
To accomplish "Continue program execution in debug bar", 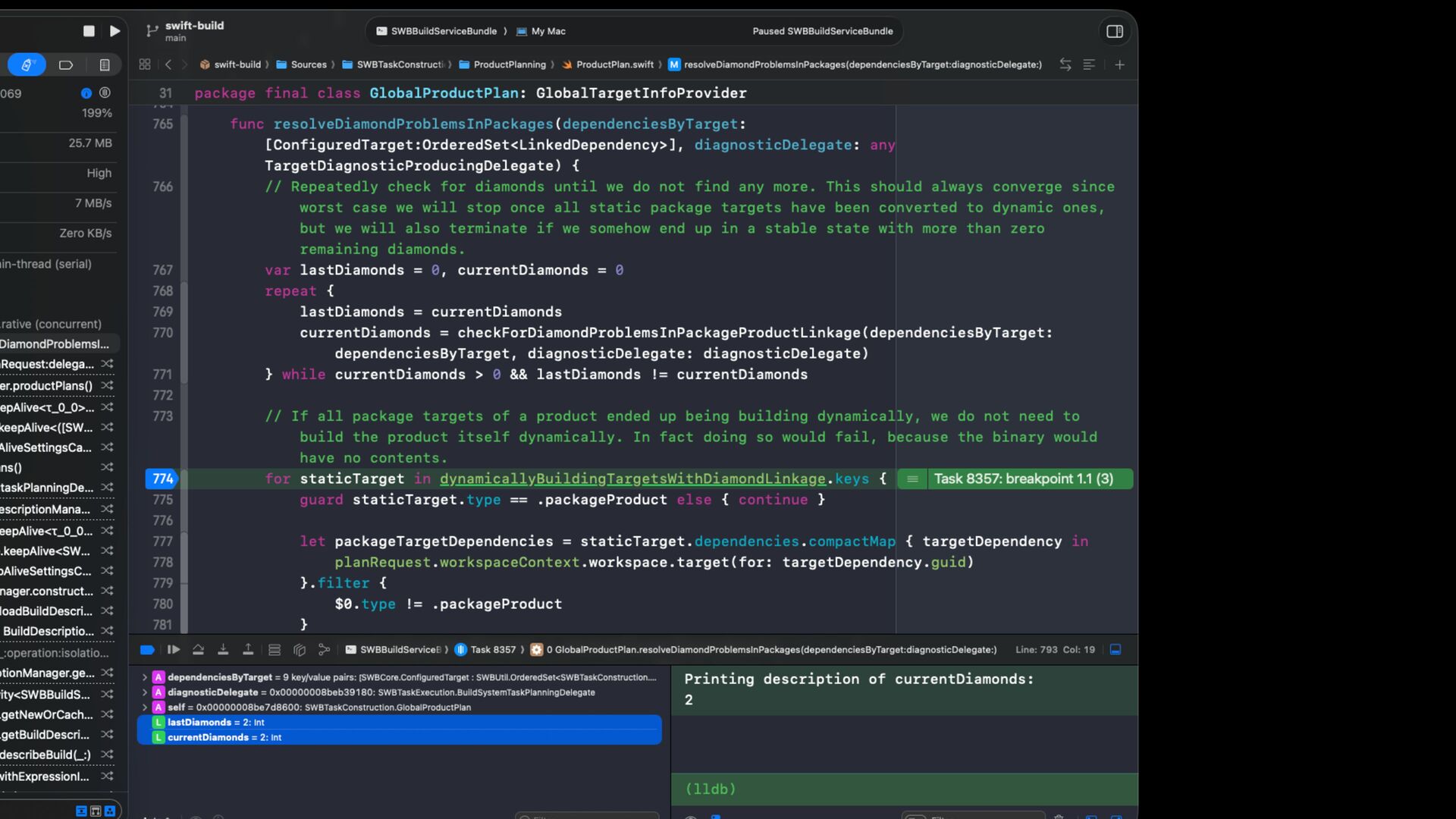I will [174, 650].
